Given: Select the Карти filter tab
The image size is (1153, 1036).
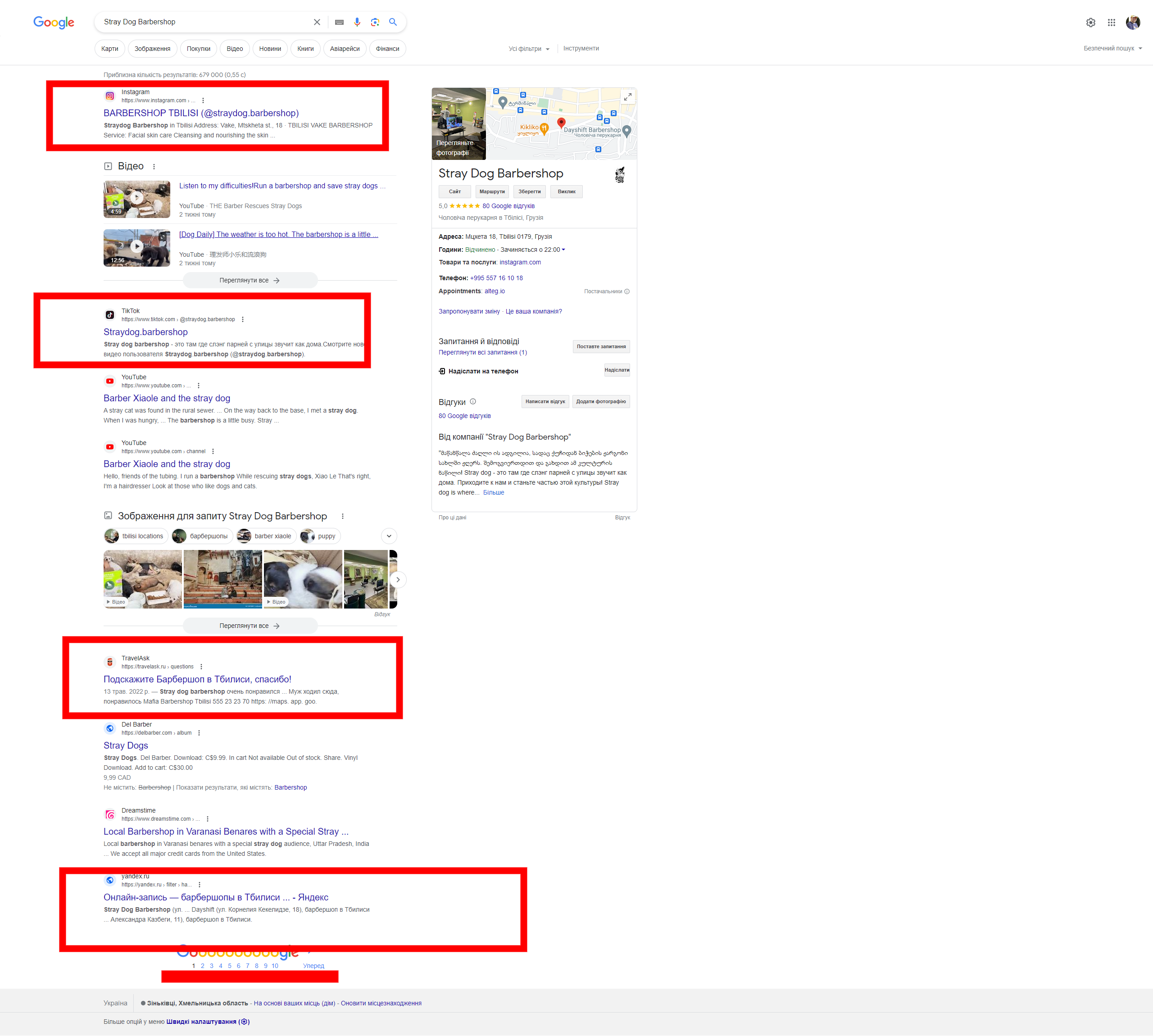Looking at the screenshot, I should click(110, 49).
